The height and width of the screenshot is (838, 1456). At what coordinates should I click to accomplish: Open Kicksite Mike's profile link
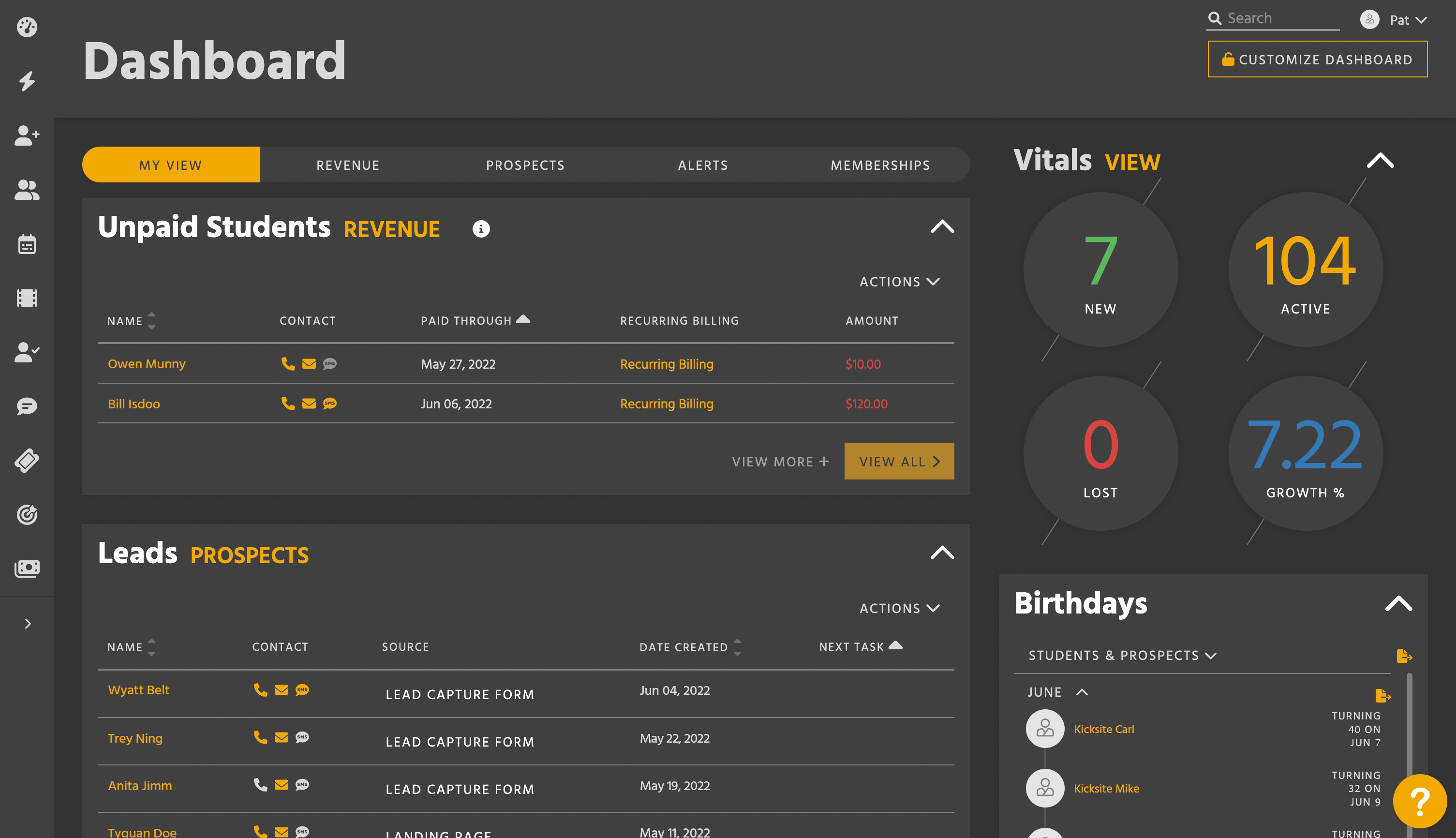pos(1106,788)
